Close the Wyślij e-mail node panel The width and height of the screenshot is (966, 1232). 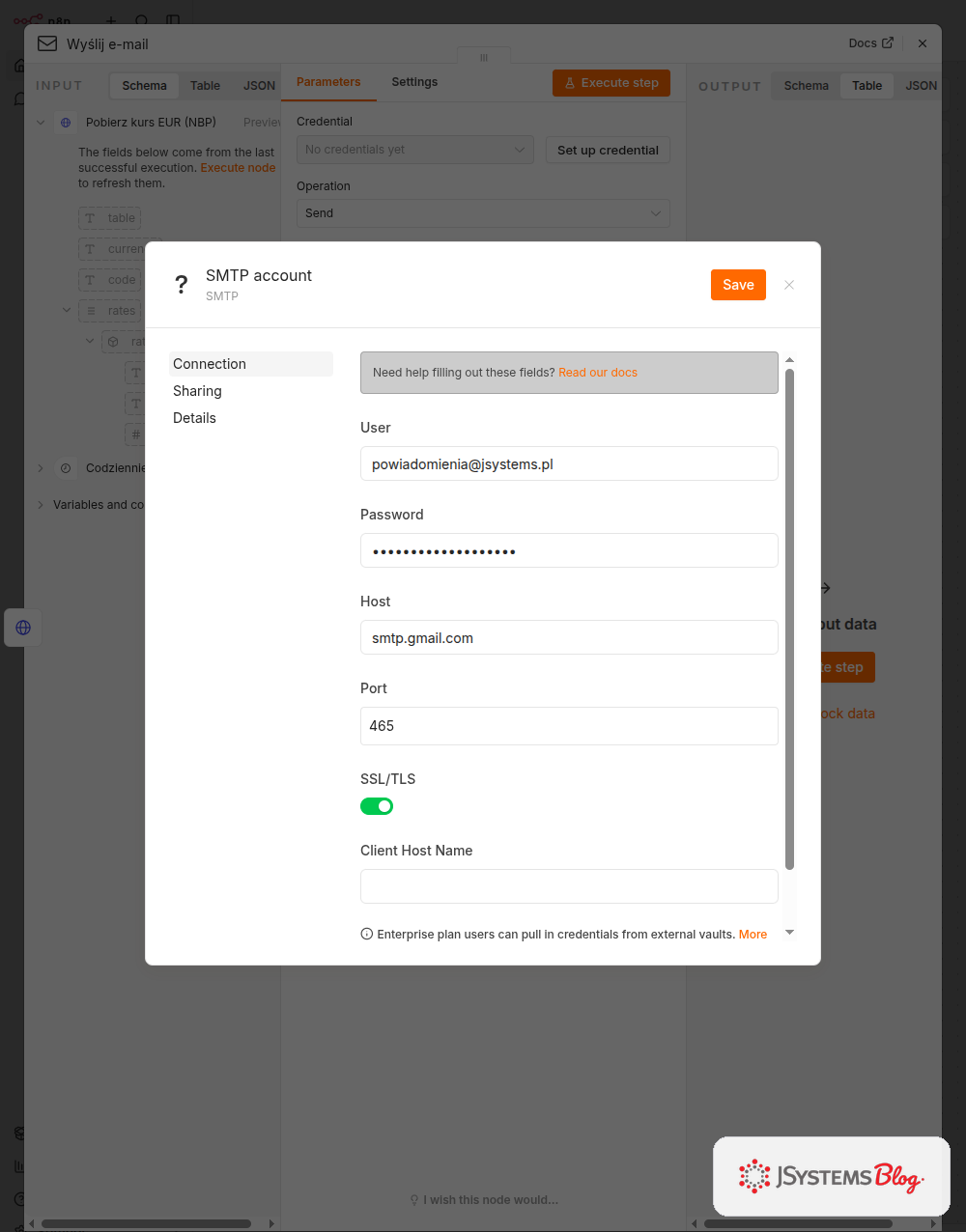923,43
